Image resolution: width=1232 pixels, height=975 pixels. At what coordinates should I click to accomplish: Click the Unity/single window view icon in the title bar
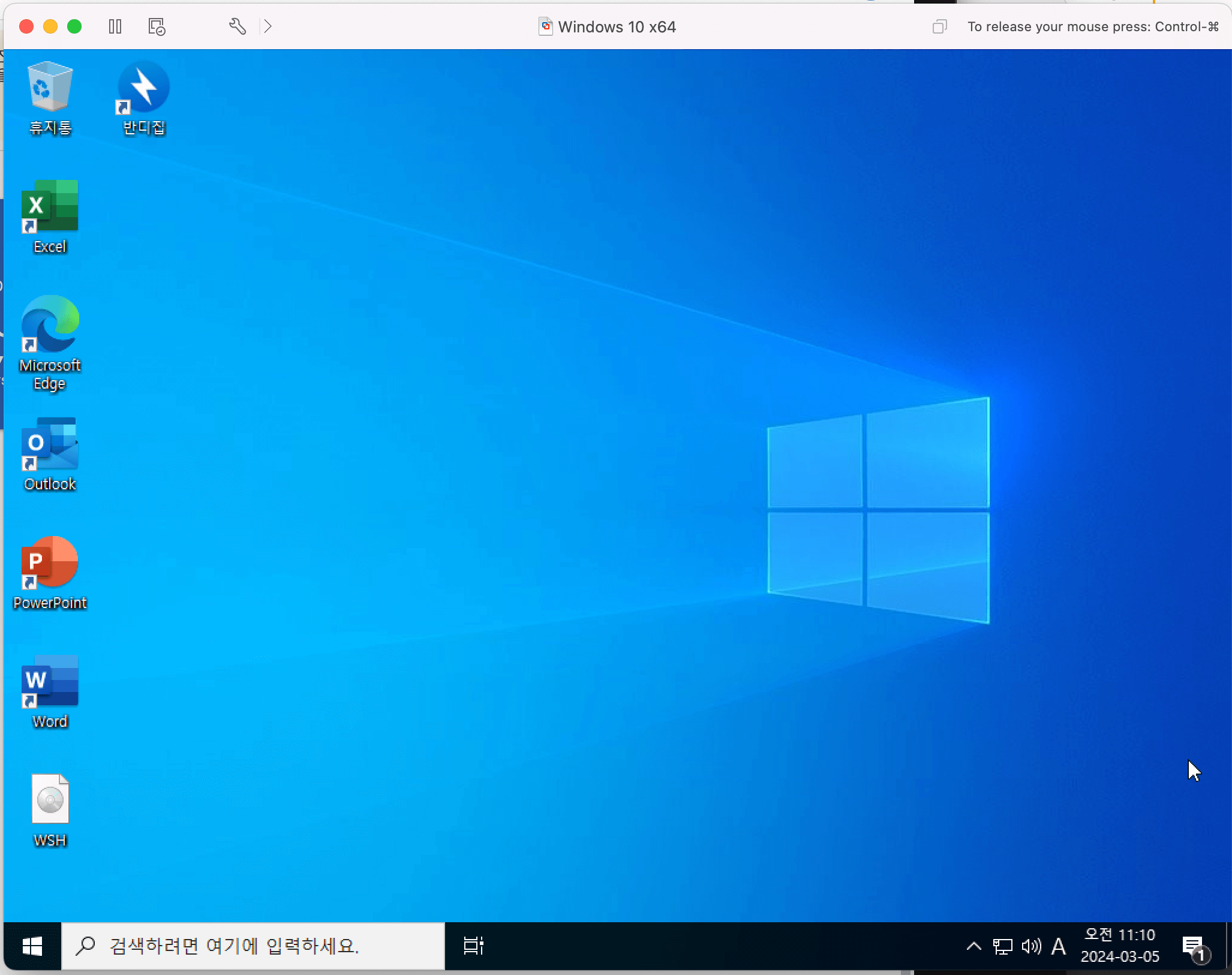tap(940, 26)
